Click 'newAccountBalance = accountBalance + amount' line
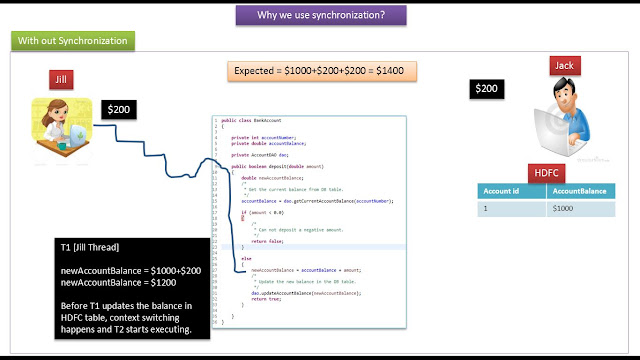 click(x=306, y=270)
